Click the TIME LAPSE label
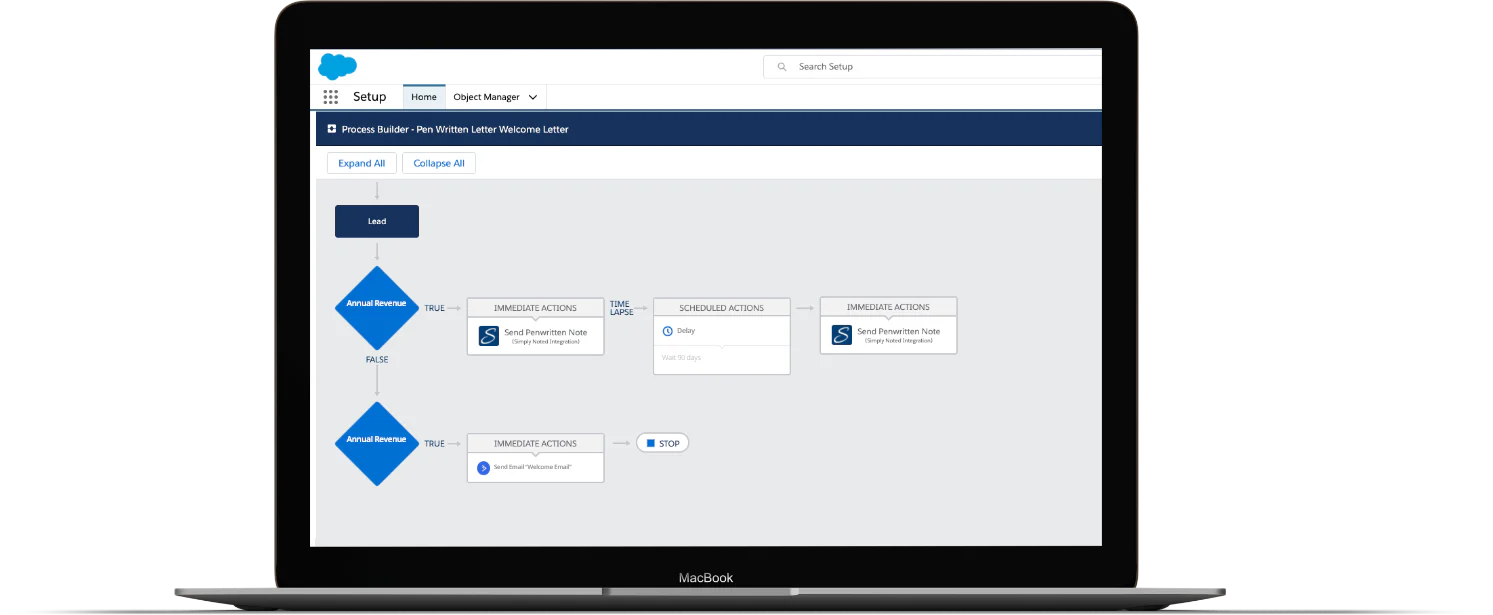Viewport: 1493px width, 615px height. click(622, 308)
